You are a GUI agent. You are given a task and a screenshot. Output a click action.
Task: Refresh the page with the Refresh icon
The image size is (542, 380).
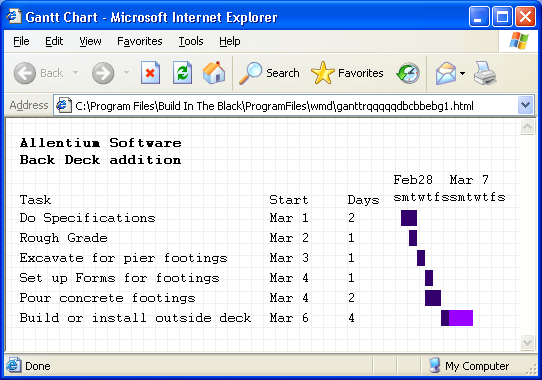pos(183,73)
